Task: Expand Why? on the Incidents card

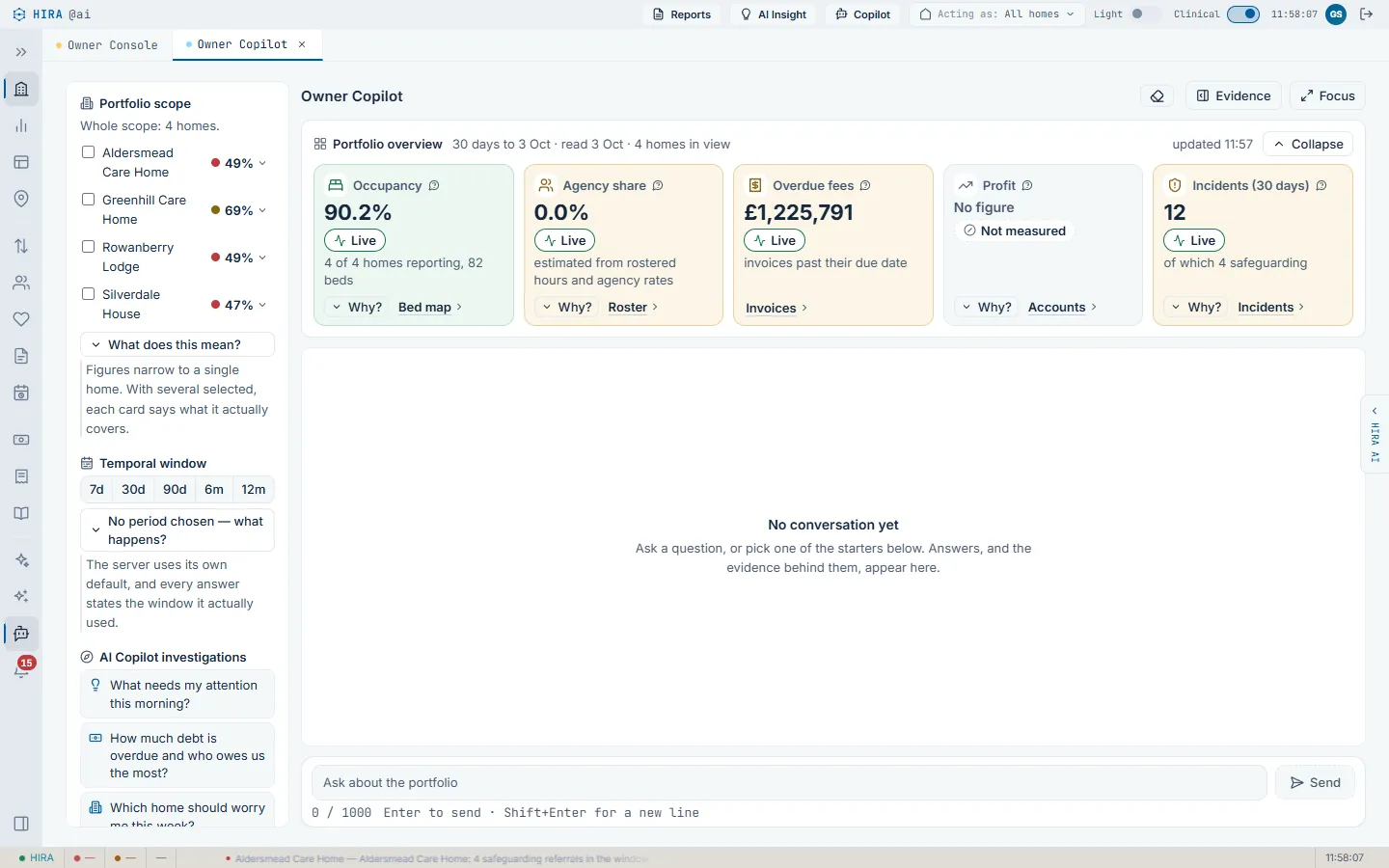Action: [x=1197, y=308]
